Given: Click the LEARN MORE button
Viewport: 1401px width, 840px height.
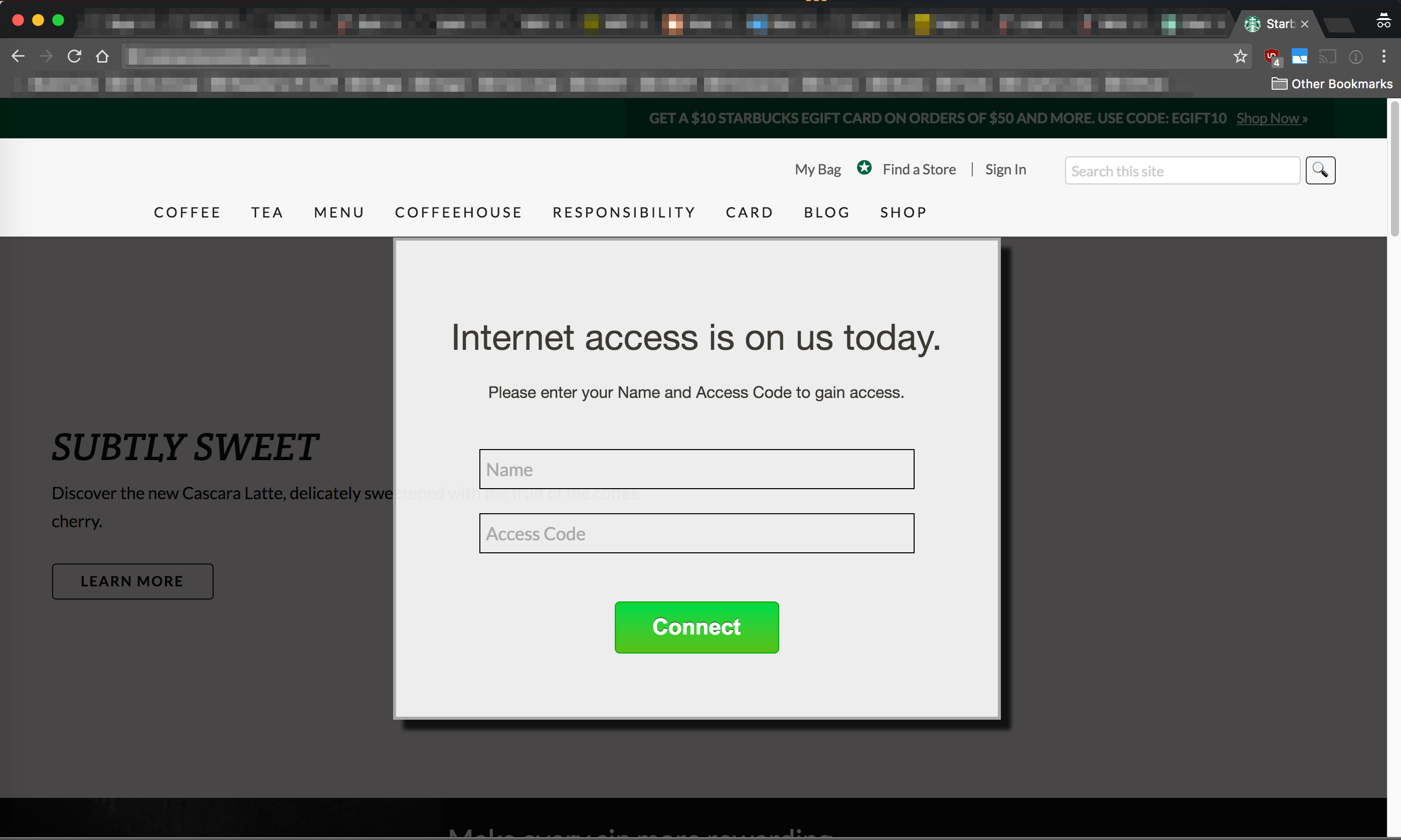Looking at the screenshot, I should (x=132, y=581).
